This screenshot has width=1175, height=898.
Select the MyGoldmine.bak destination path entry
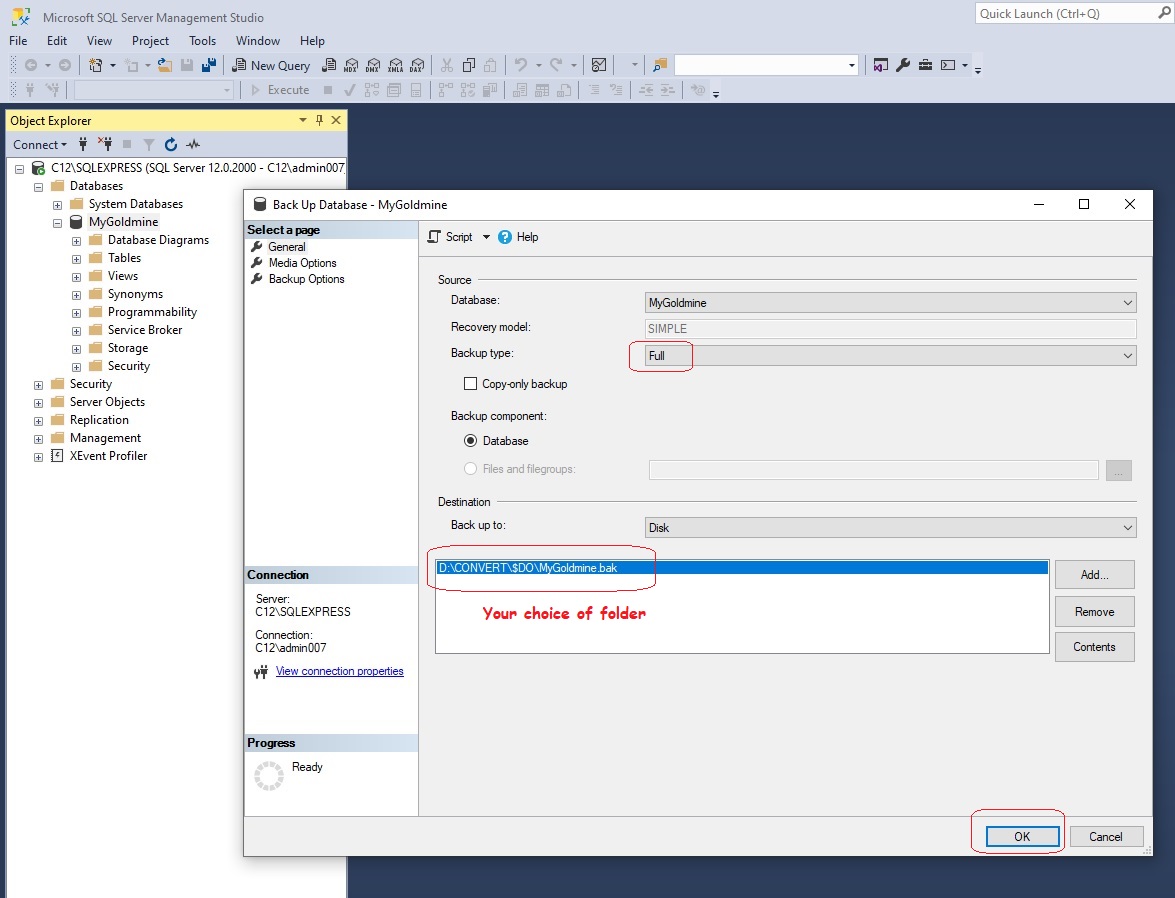point(742,567)
